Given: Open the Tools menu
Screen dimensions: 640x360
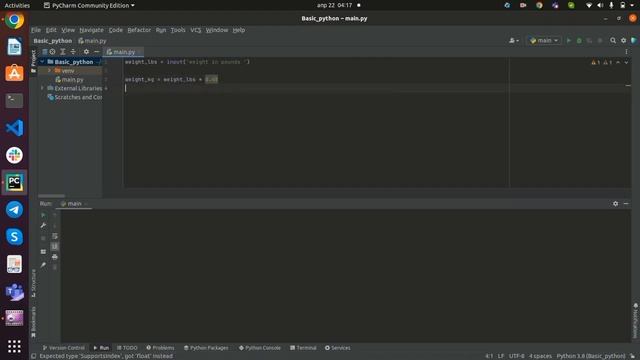Looking at the screenshot, I should [x=178, y=30].
